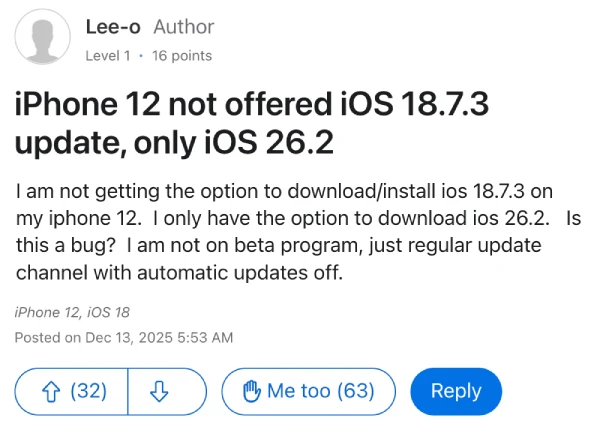Viewport: 600px width, 427px height.
Task: Click the Author badge next to Lee-o
Action: [183, 27]
